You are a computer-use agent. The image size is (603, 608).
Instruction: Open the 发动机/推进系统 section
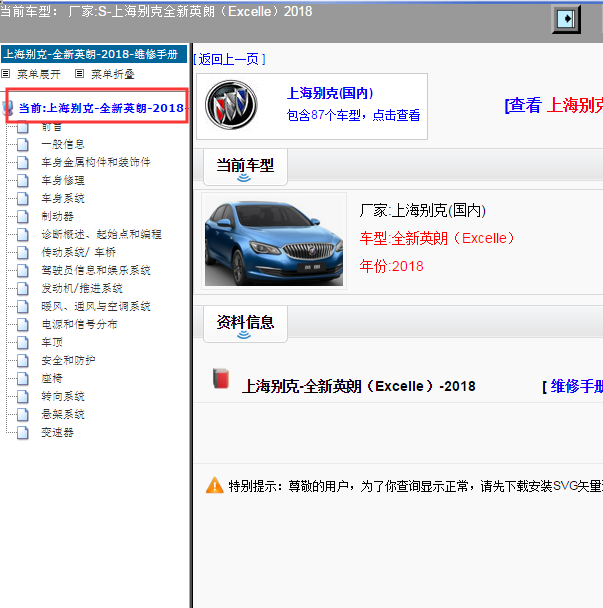coord(82,288)
